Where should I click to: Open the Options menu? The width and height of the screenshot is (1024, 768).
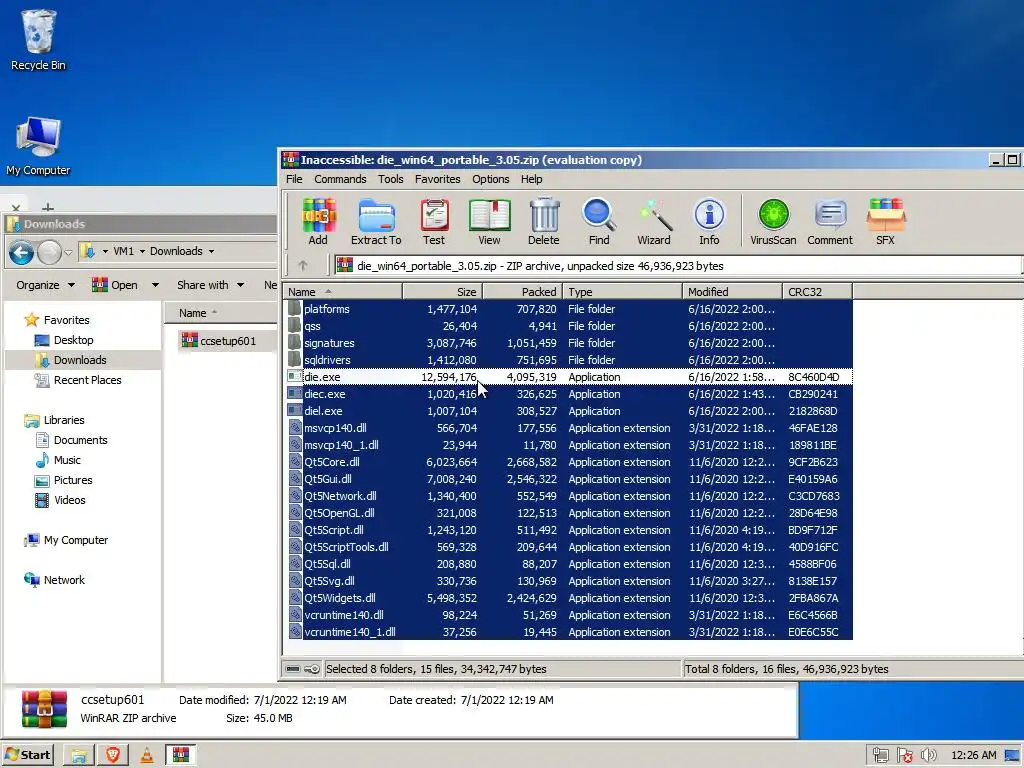click(490, 179)
